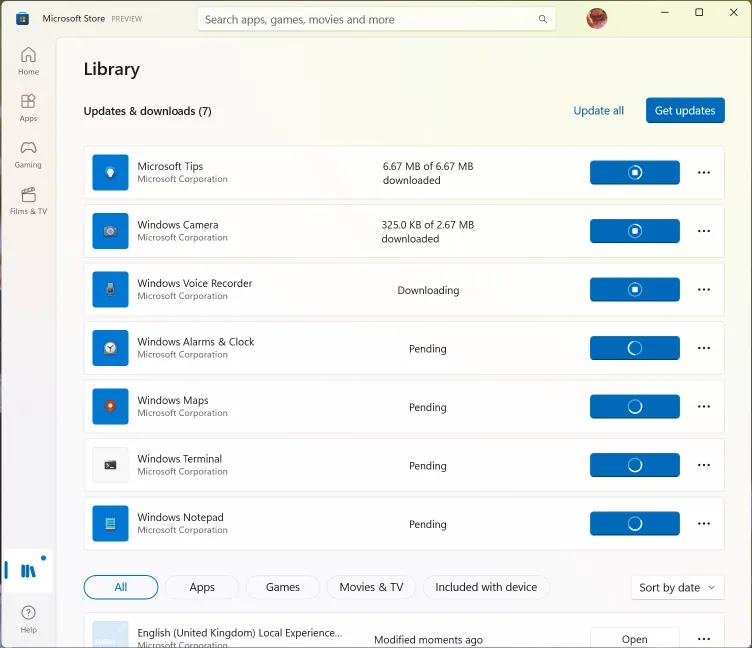
Task: Click the Windows Camera app icon
Action: tap(110, 231)
